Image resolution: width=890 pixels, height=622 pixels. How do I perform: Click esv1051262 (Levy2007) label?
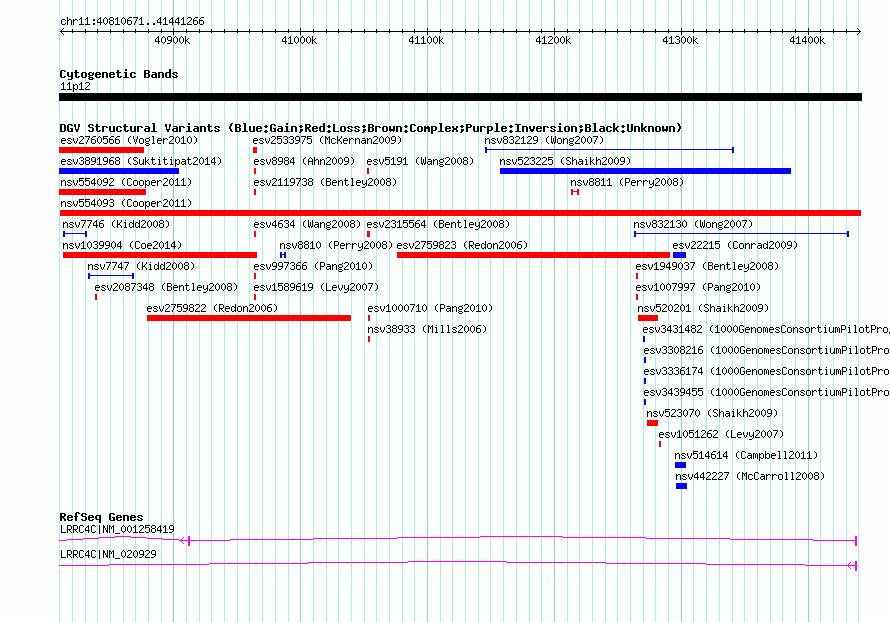click(721, 434)
